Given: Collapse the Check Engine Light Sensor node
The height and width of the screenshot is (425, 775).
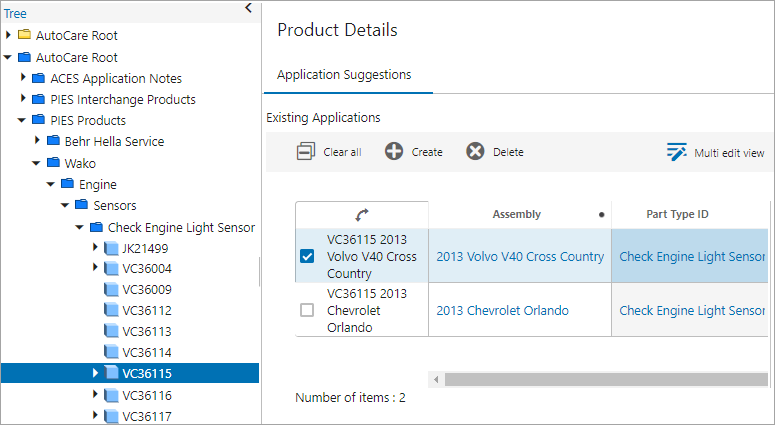Looking at the screenshot, I should tap(80, 226).
